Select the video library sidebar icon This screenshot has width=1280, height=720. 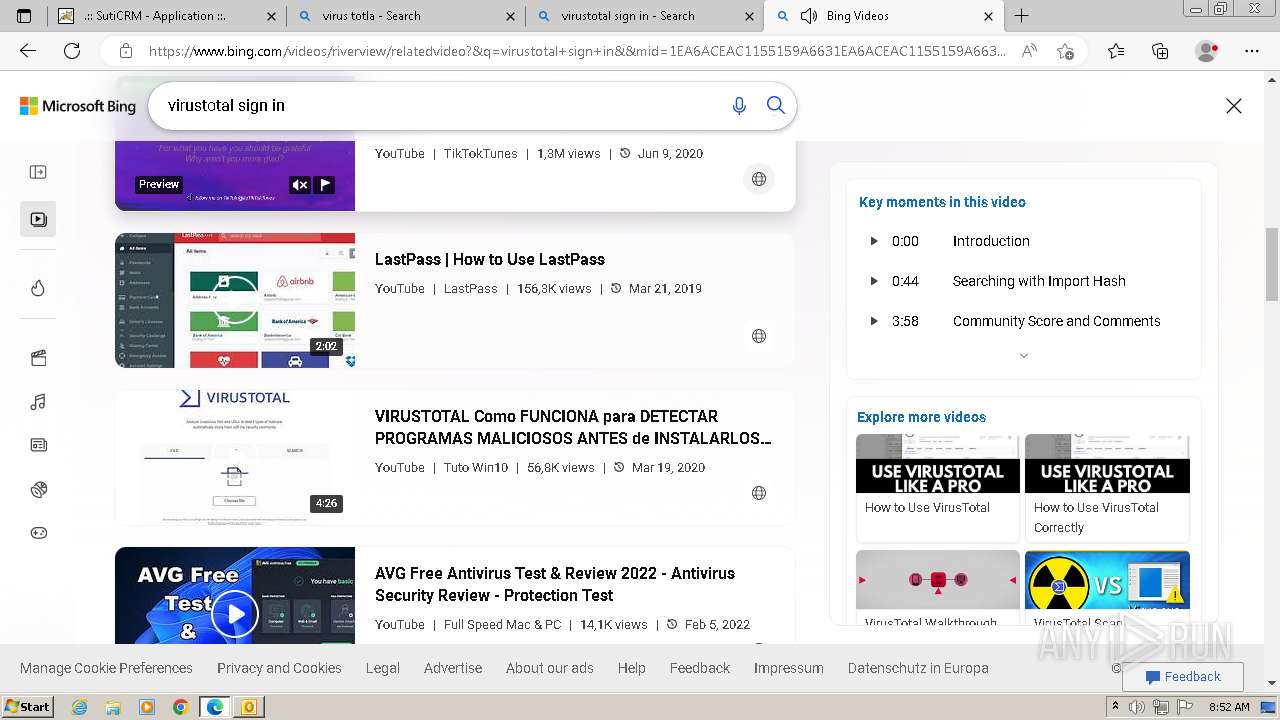click(x=38, y=219)
